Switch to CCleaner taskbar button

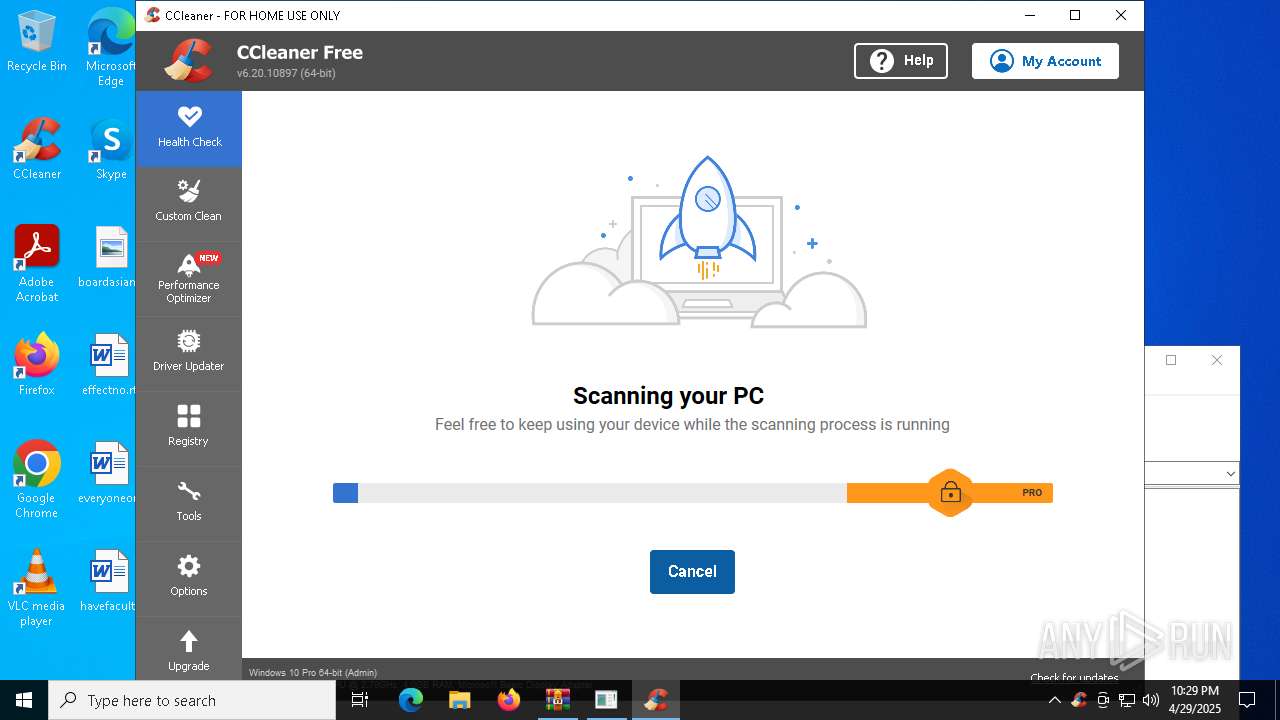point(656,700)
